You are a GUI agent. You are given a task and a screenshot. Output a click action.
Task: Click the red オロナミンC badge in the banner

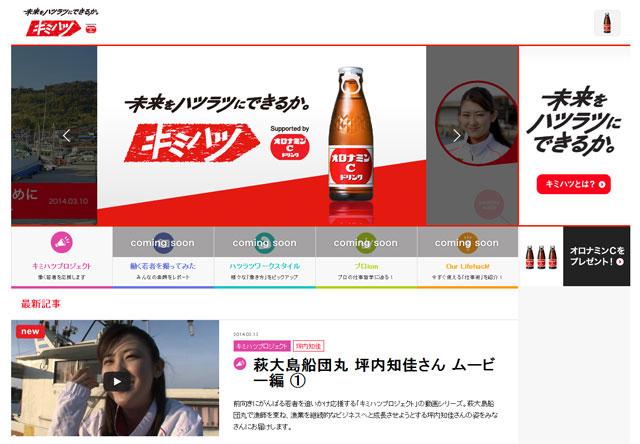pyautogui.click(x=289, y=147)
